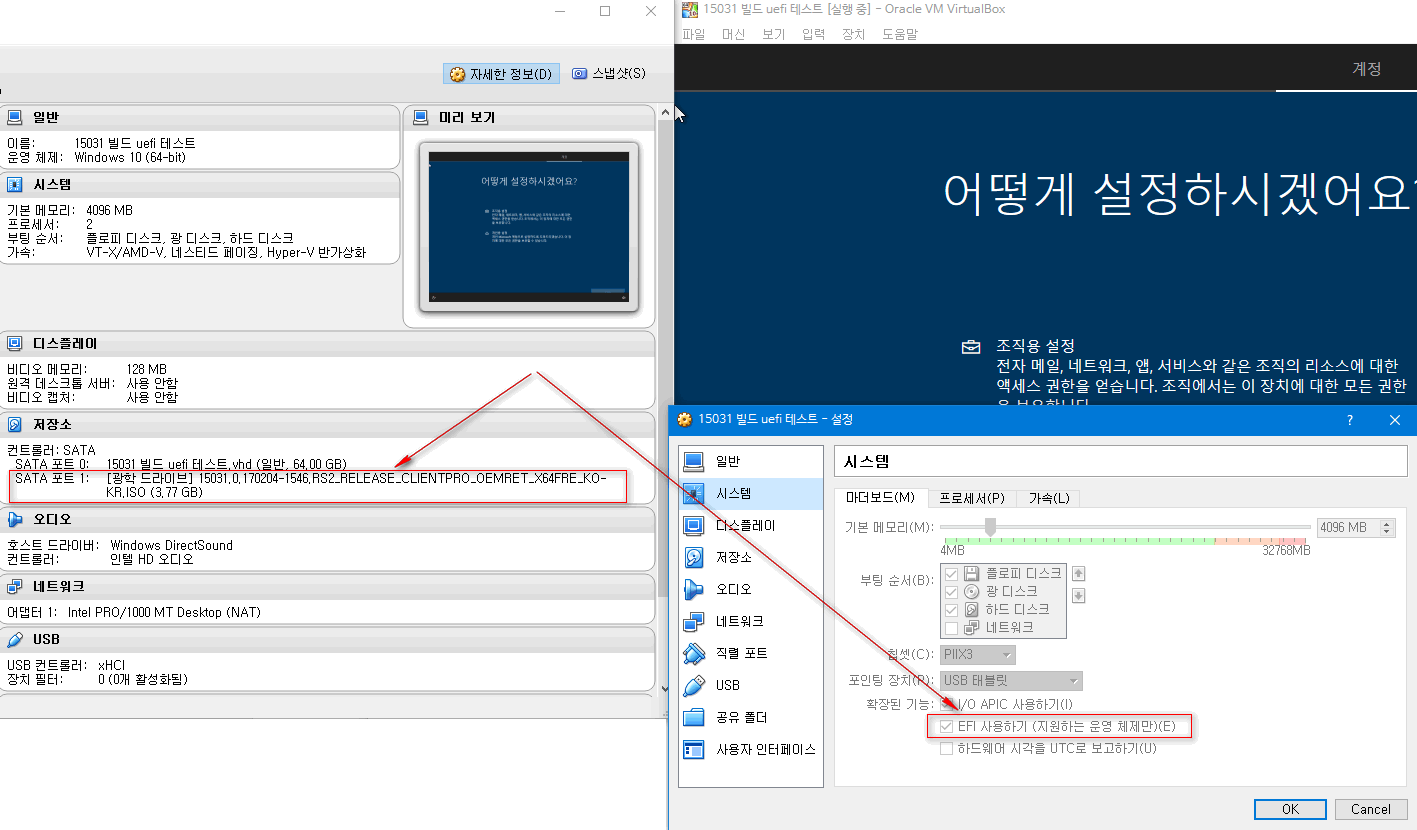Select 시스템 category in settings sidebar
Screen dimensions: 1417x830
point(751,494)
